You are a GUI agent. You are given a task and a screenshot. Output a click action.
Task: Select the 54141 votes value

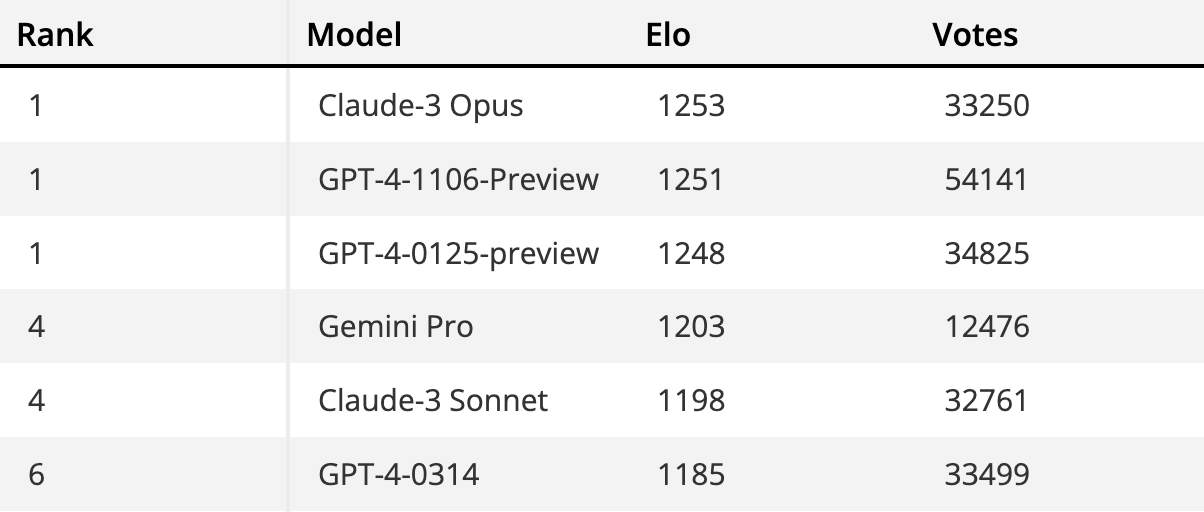985,179
